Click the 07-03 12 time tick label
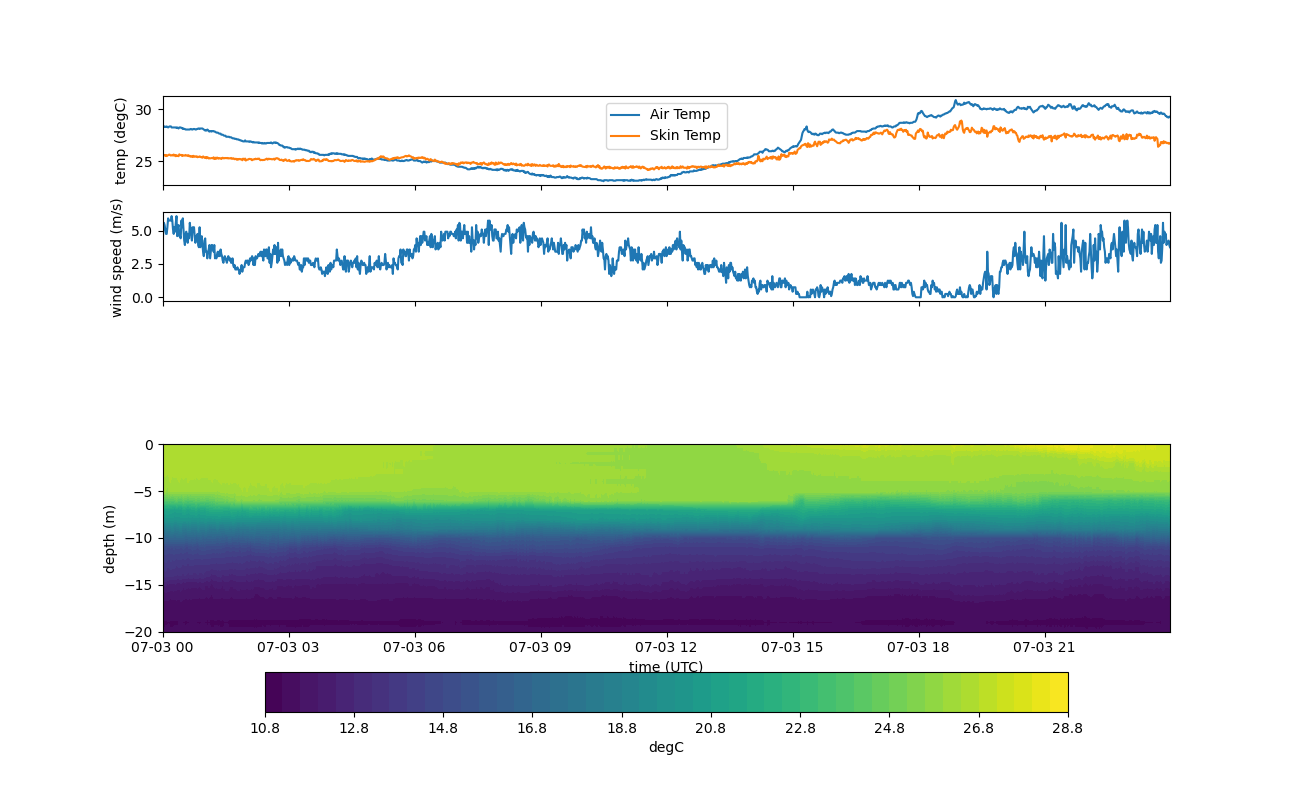 point(667,648)
